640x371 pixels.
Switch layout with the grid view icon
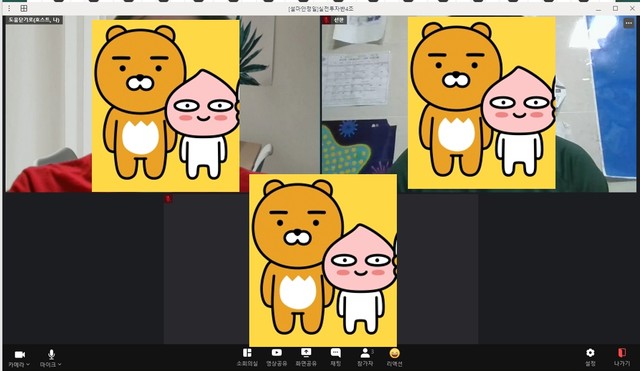24,8
